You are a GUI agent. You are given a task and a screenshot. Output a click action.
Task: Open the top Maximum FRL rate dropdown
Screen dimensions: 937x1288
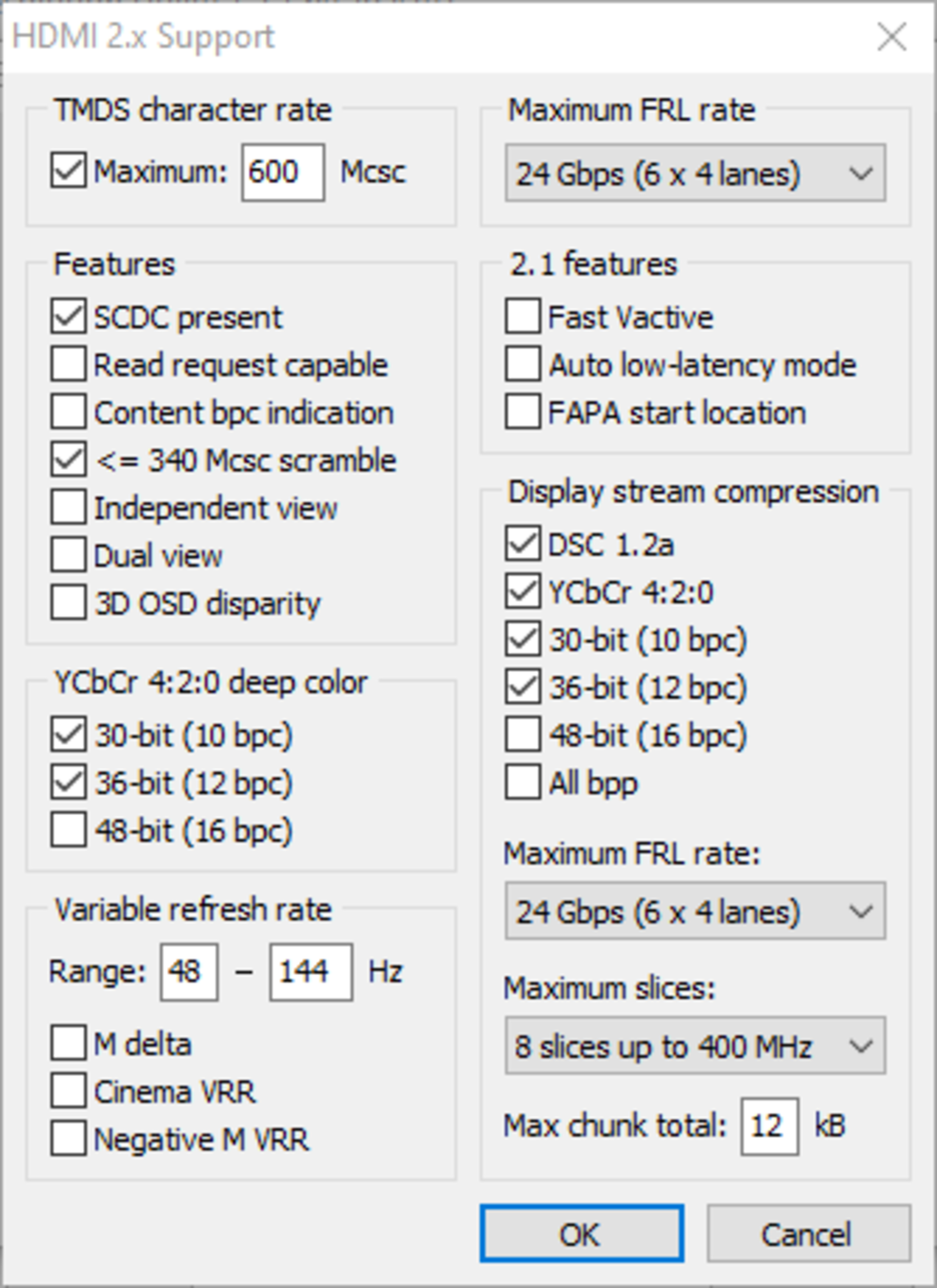point(694,173)
